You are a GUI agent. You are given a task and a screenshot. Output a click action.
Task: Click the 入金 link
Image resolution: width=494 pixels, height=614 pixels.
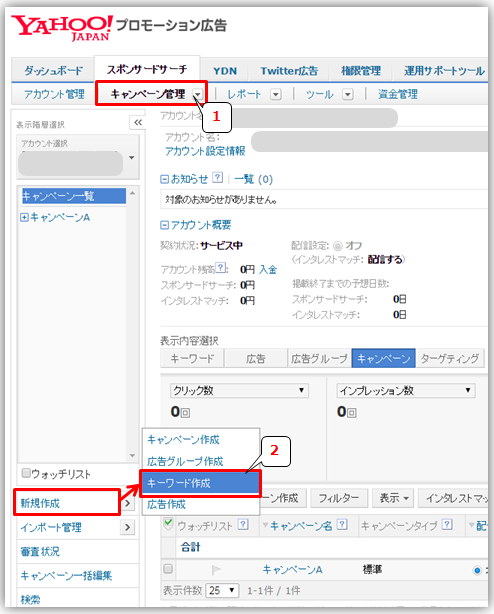[268, 270]
